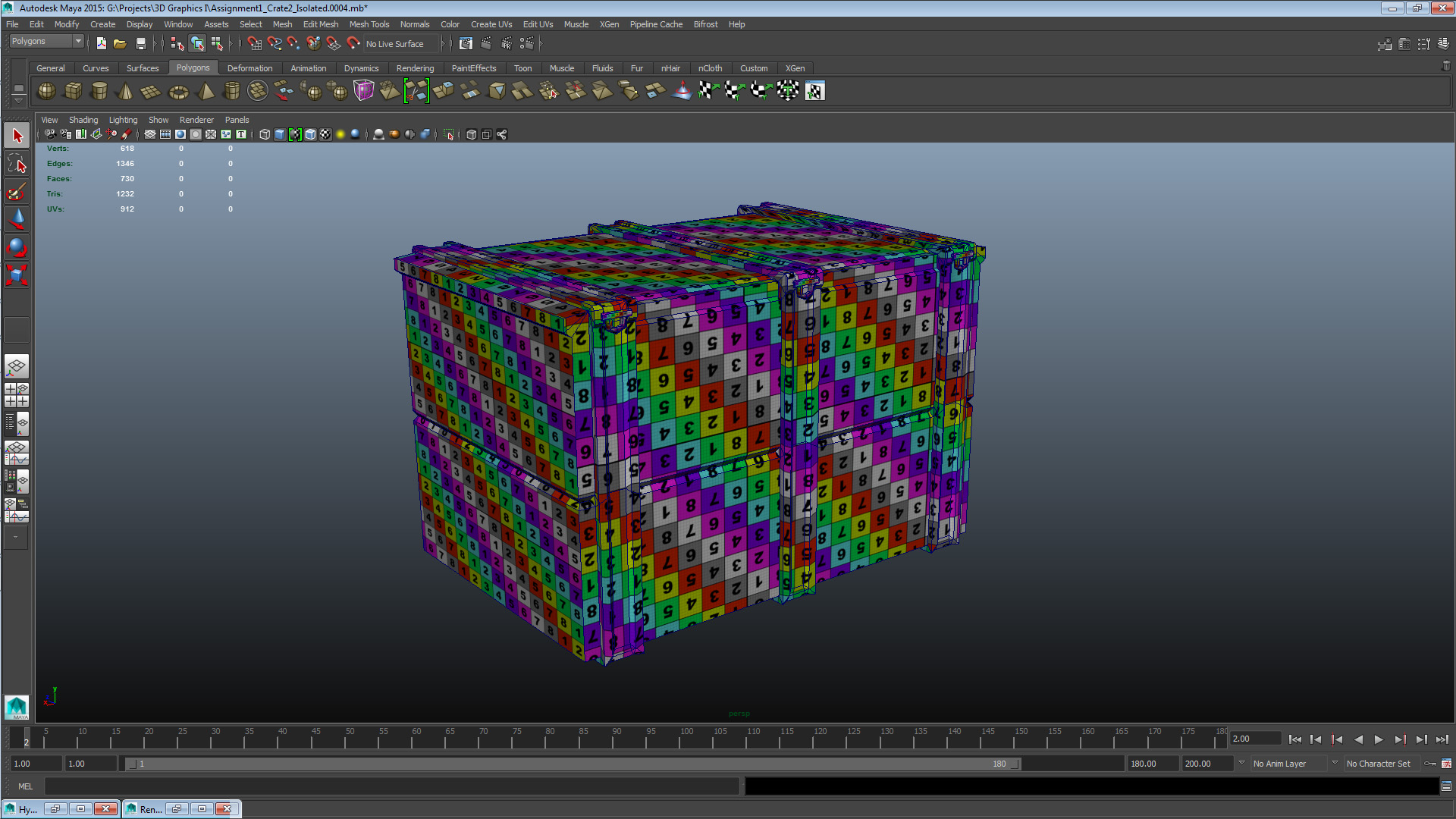Open the file browser icon to open a scene
Viewport: 1456px width, 819px height.
click(119, 43)
